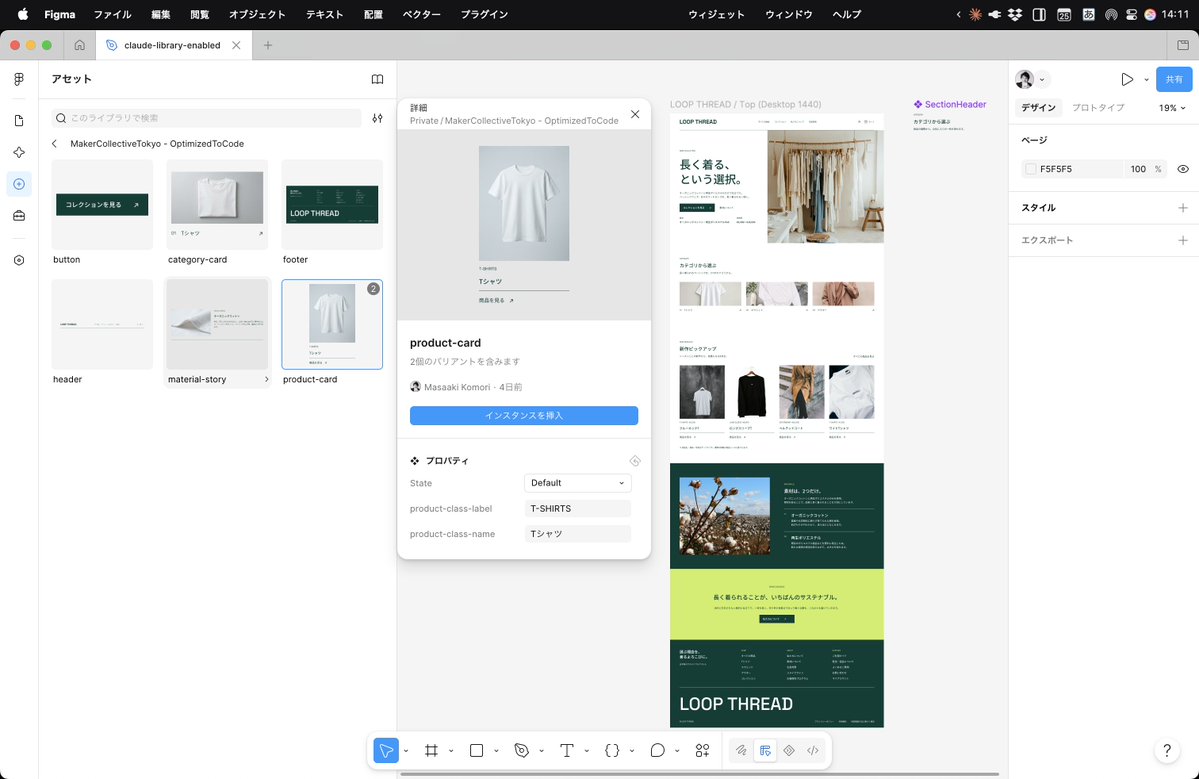1199x779 pixels.
Task: Open the Dropbox menu bar icon
Action: (1015, 15)
